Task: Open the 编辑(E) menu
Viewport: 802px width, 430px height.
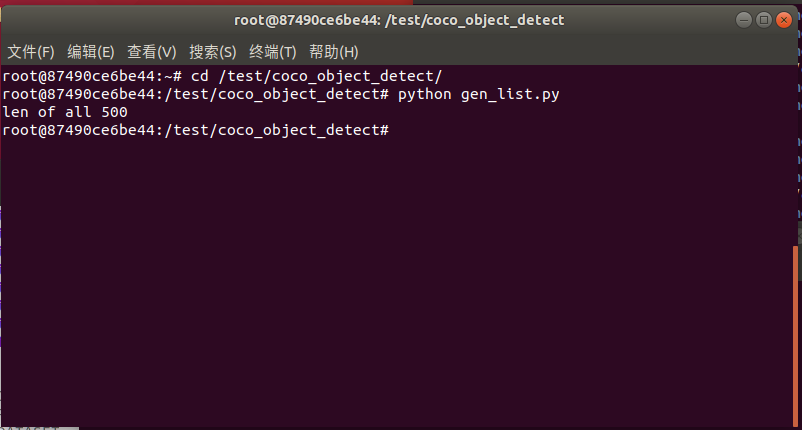Action: pyautogui.click(x=91, y=52)
